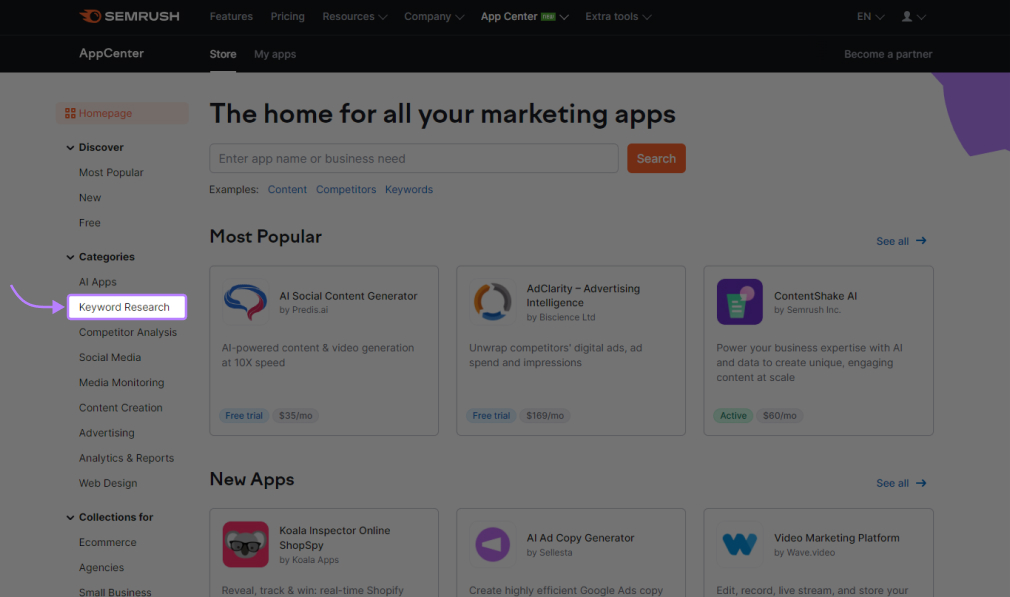Viewport: 1010px width, 597px height.
Task: Select the Social Media category
Action: click(110, 357)
